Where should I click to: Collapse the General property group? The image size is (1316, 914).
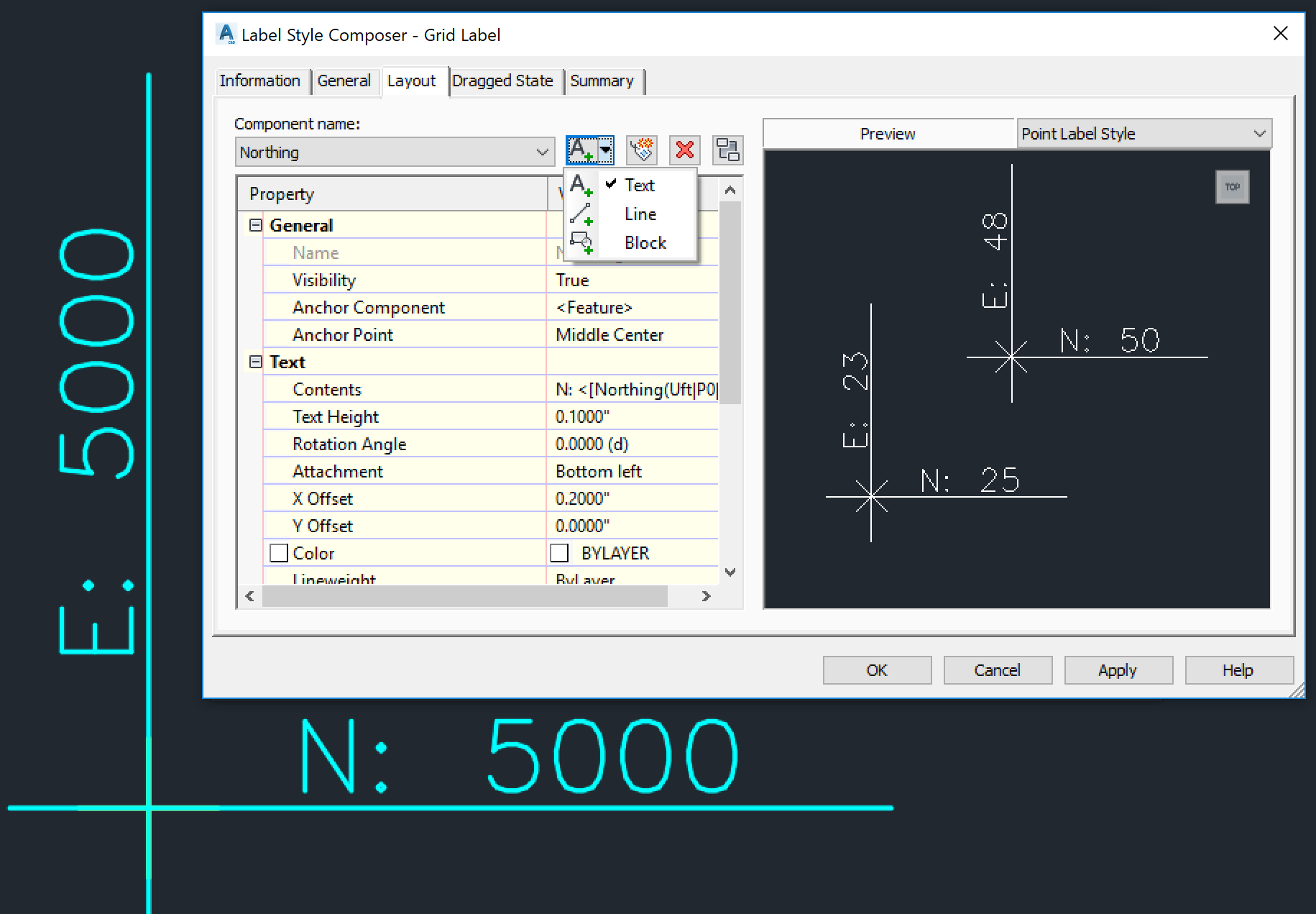point(255,225)
